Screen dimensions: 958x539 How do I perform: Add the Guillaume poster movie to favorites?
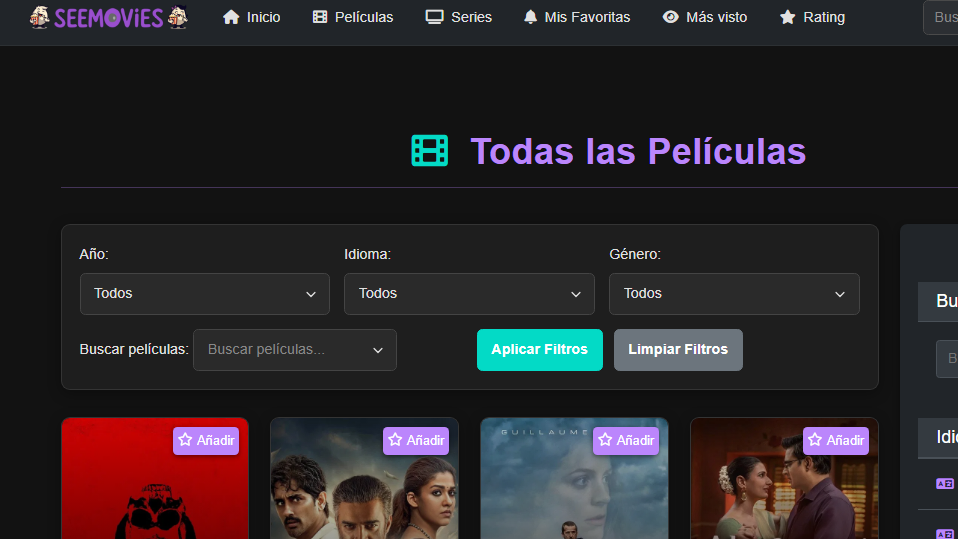coord(626,441)
